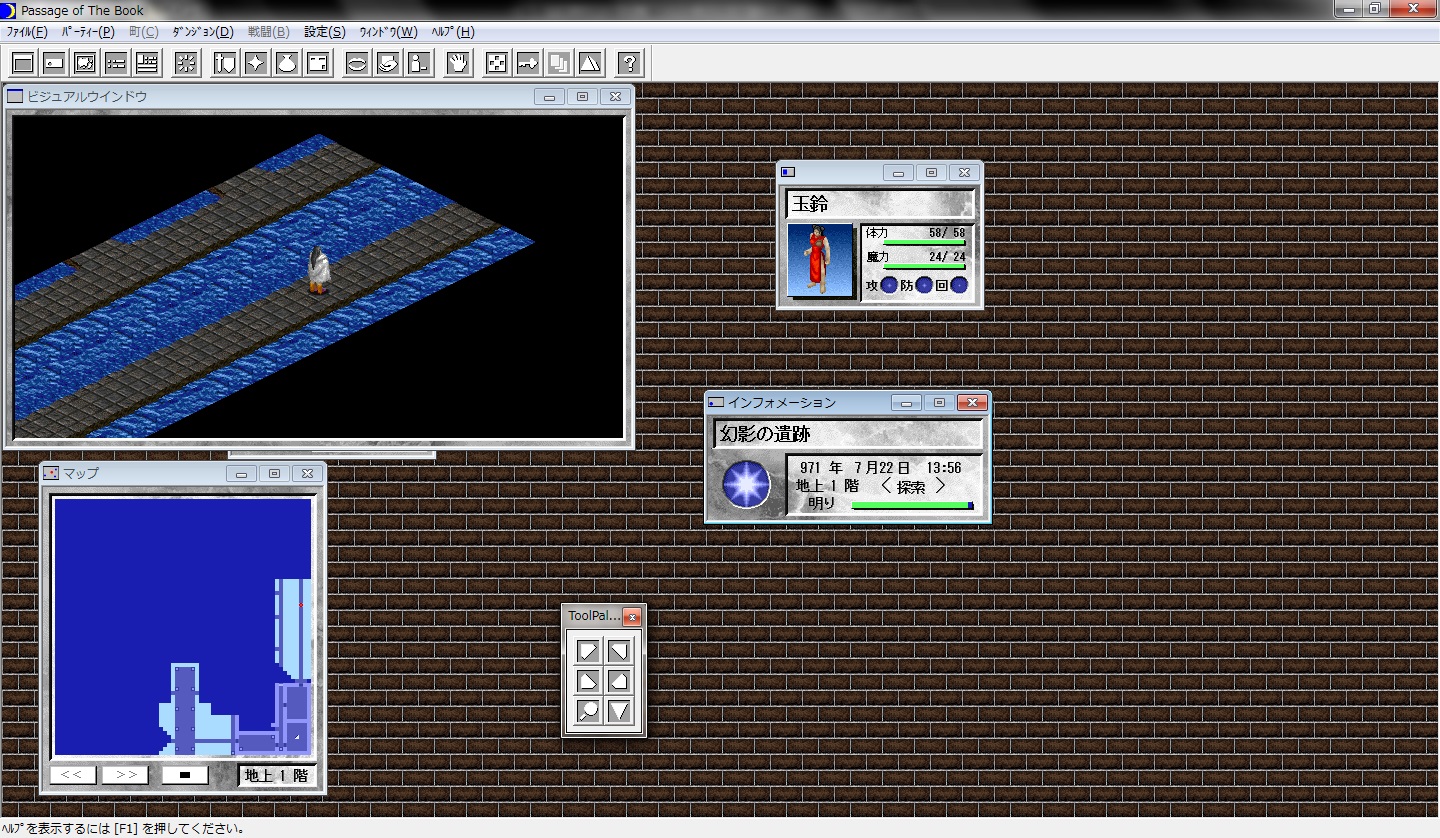Adjust the 明り light level bar
The width and height of the screenshot is (1440, 838).
click(913, 505)
